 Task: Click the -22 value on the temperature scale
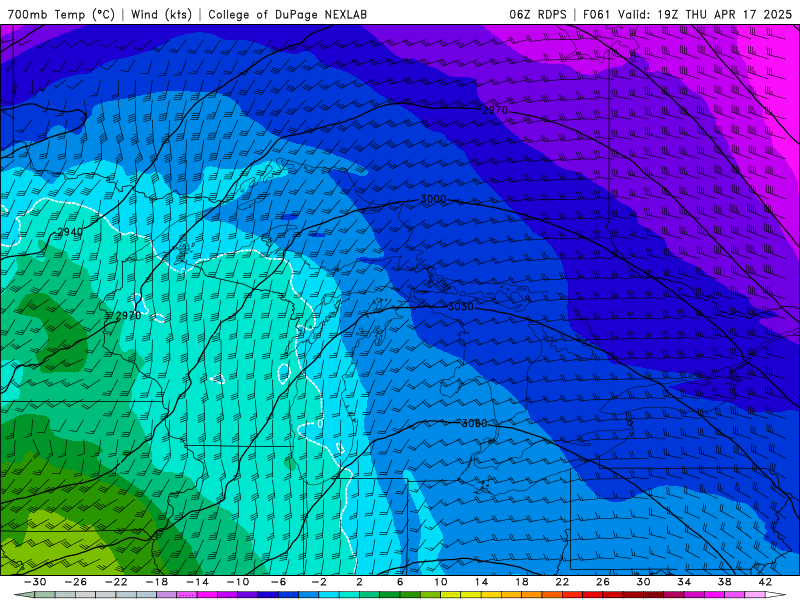coord(116,582)
